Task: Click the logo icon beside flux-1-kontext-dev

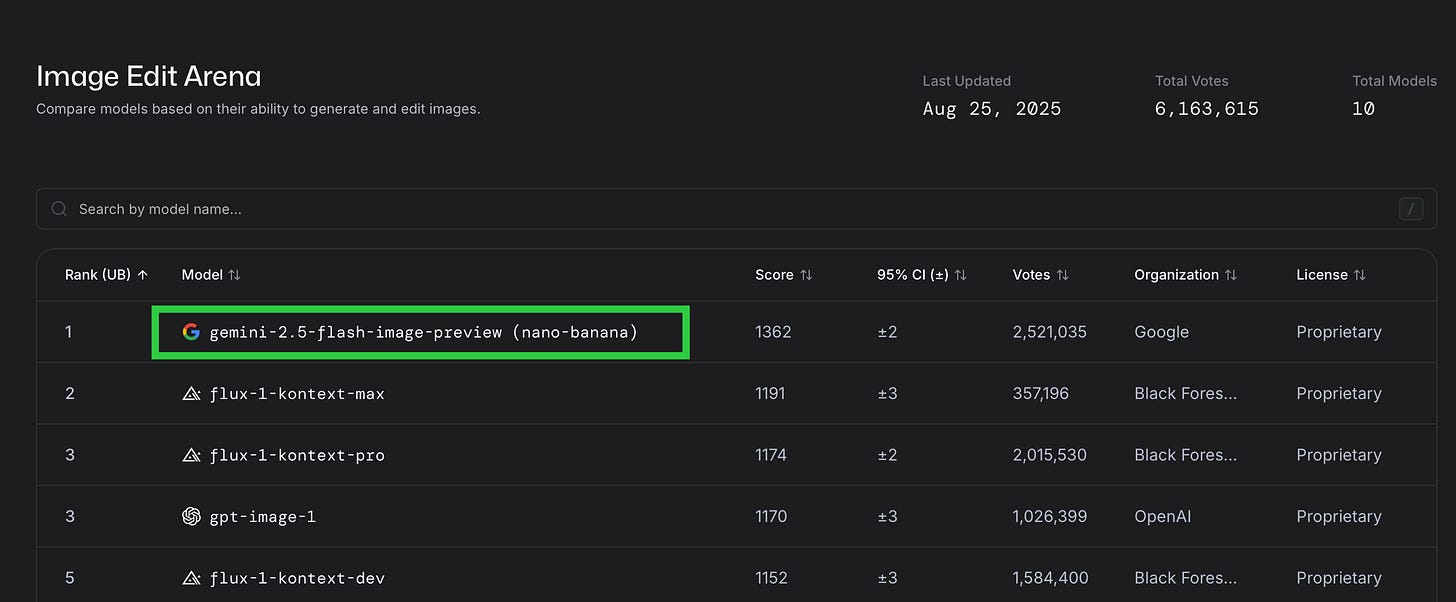Action: click(191, 578)
